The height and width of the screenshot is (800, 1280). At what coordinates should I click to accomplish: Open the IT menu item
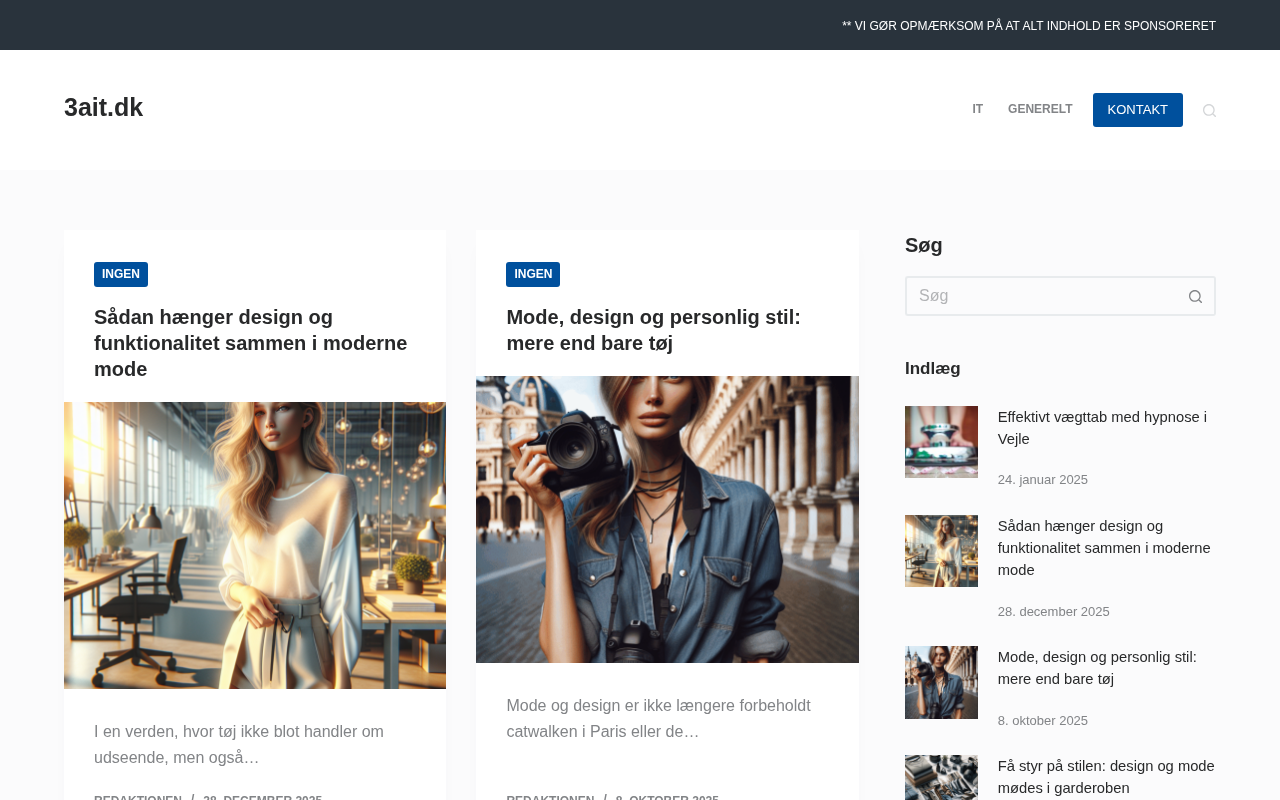977,110
